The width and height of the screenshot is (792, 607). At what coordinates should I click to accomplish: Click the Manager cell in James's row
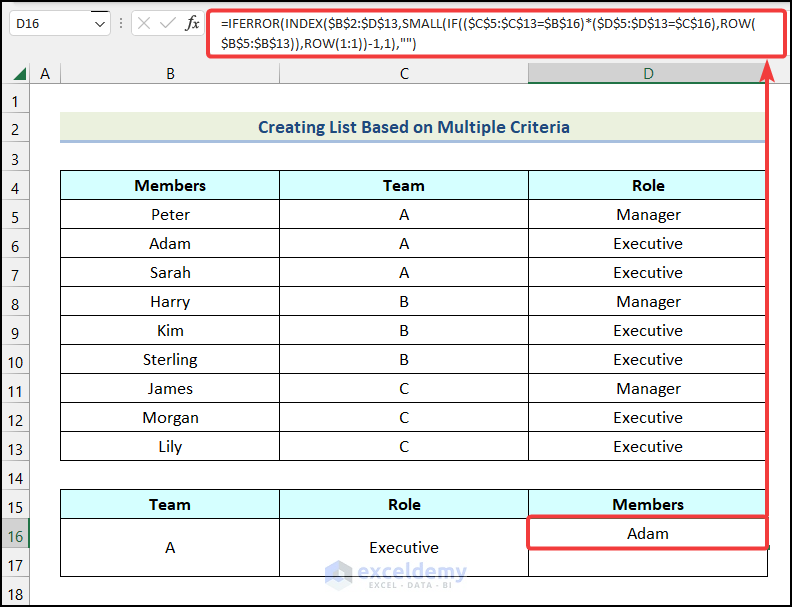pyautogui.click(x=648, y=388)
